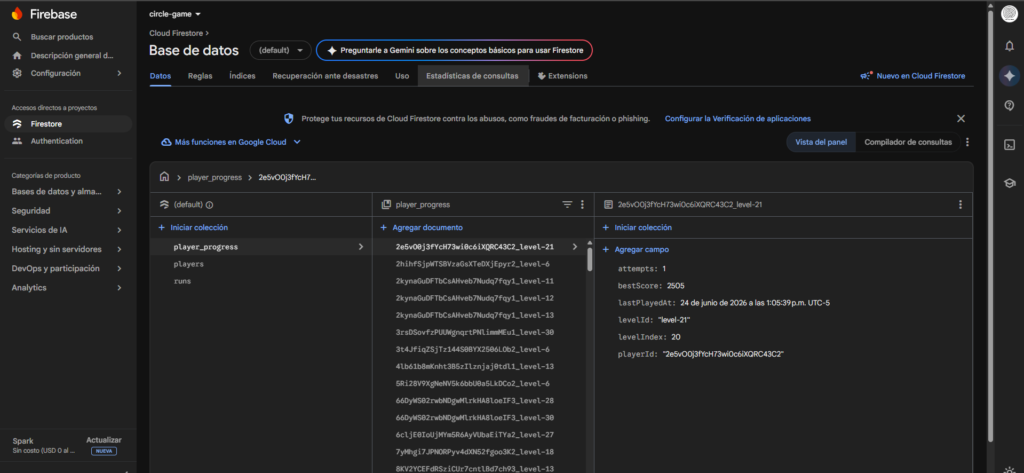Click the document icon in the document panel header
The width and height of the screenshot is (1024, 473).
(x=607, y=204)
